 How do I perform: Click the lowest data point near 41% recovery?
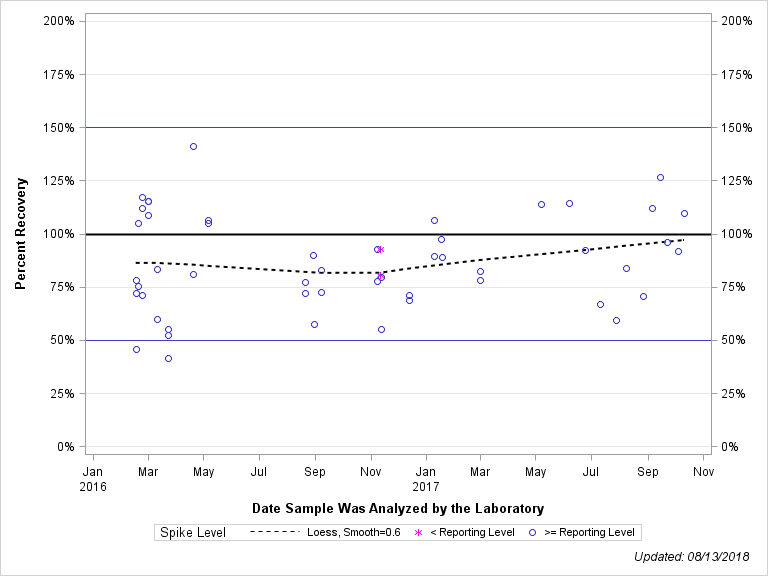click(x=168, y=359)
